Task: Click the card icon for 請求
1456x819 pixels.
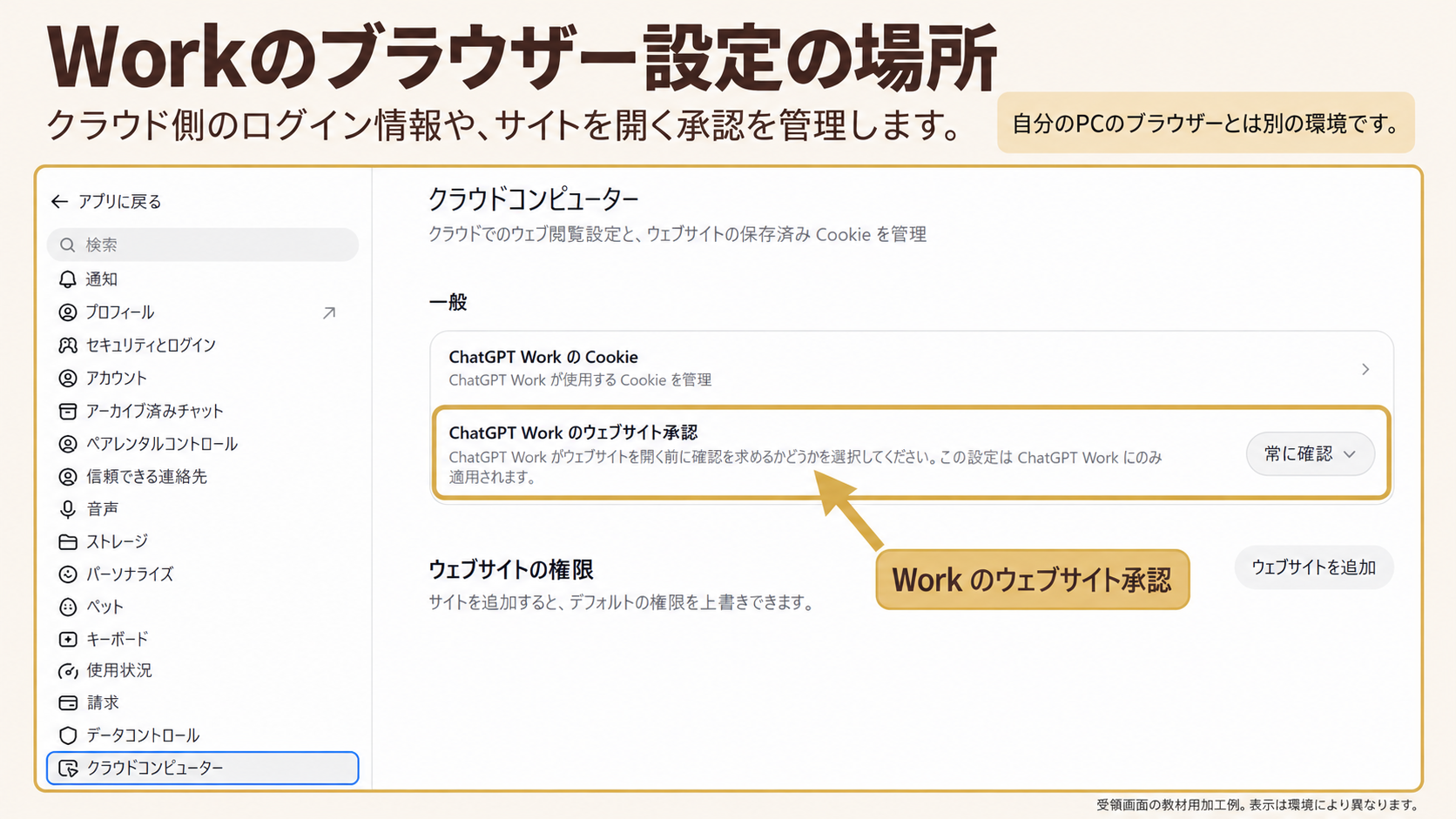Action: 68,703
